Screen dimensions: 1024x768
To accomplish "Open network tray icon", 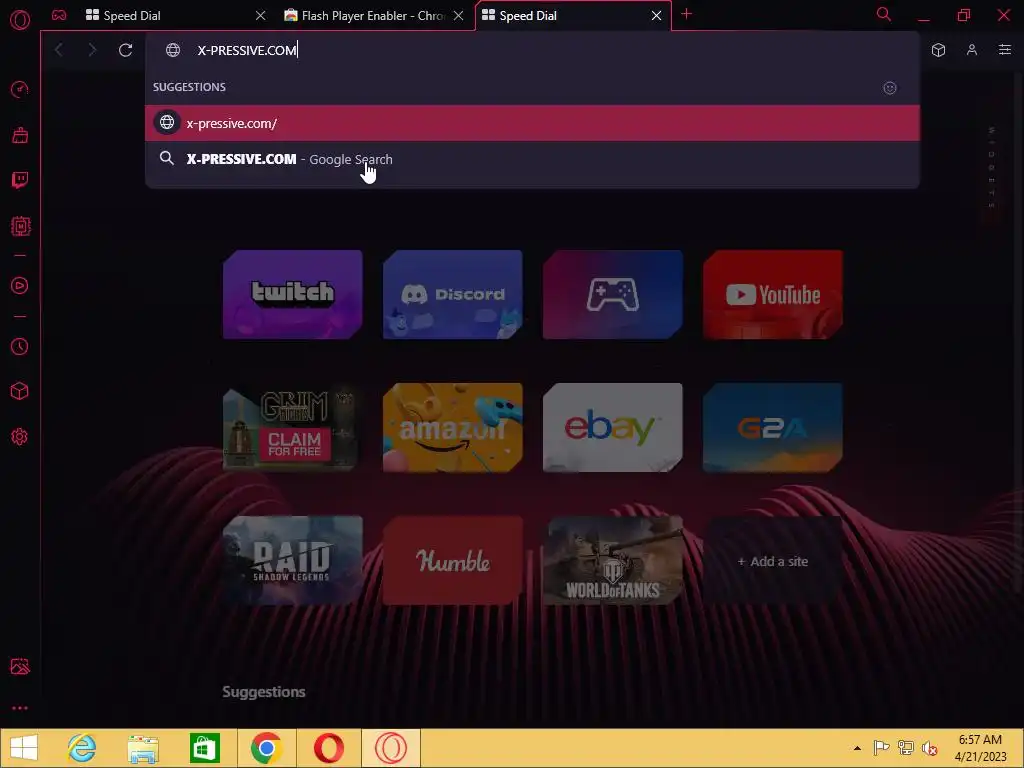I will (905, 748).
